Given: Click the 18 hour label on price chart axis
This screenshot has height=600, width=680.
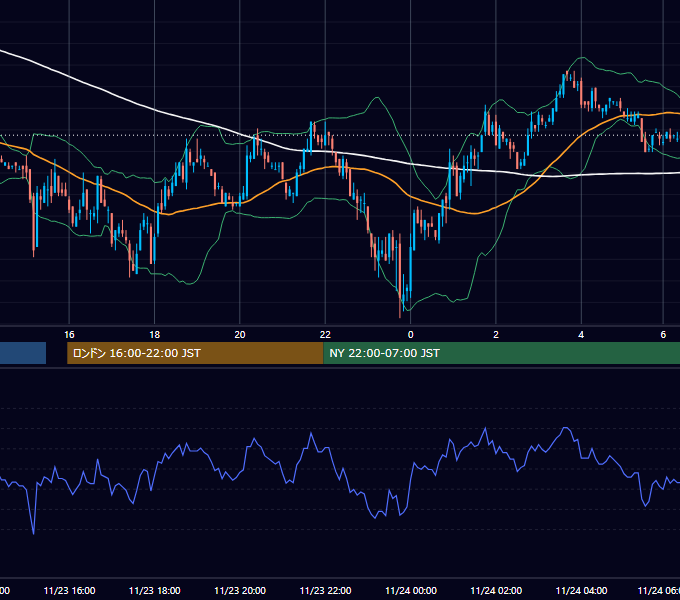Looking at the screenshot, I should (x=154, y=335).
